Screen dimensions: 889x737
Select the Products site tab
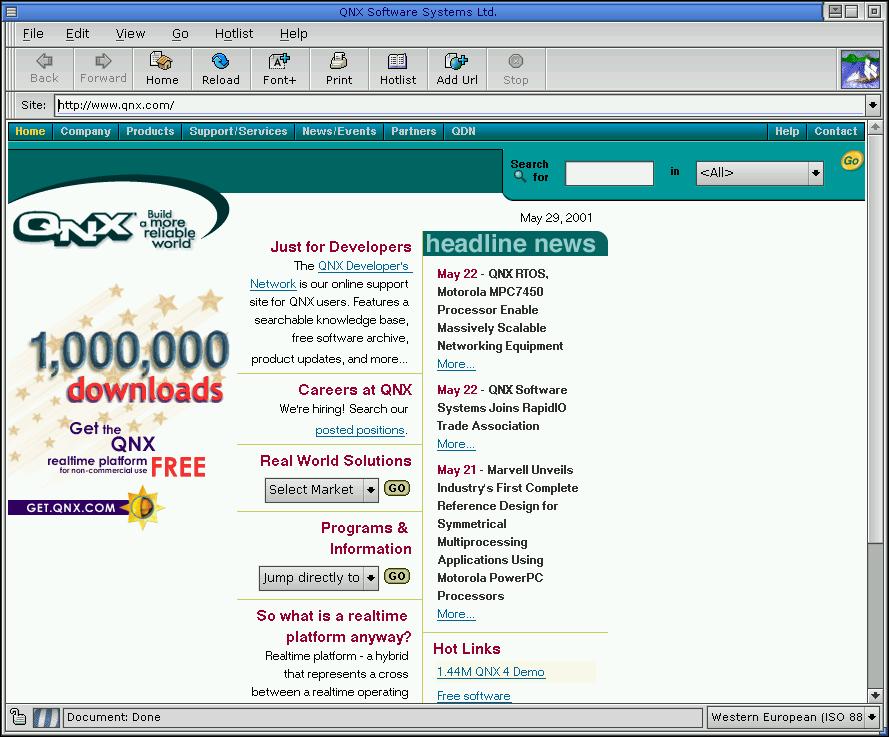(150, 131)
